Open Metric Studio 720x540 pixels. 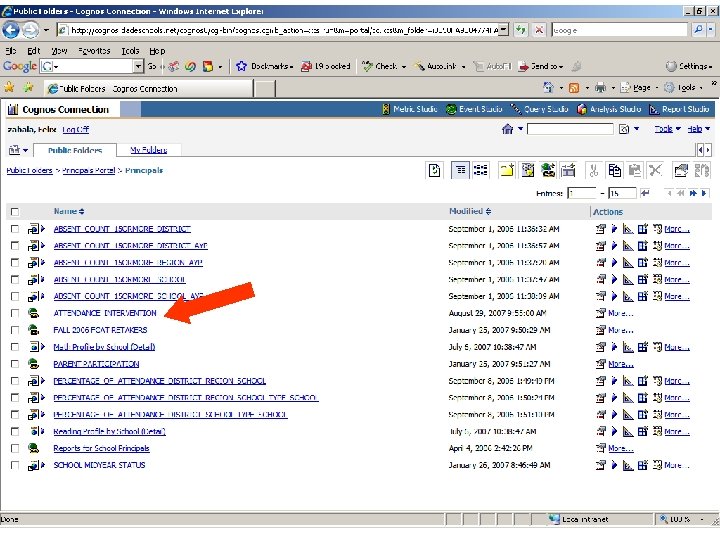coord(410,109)
